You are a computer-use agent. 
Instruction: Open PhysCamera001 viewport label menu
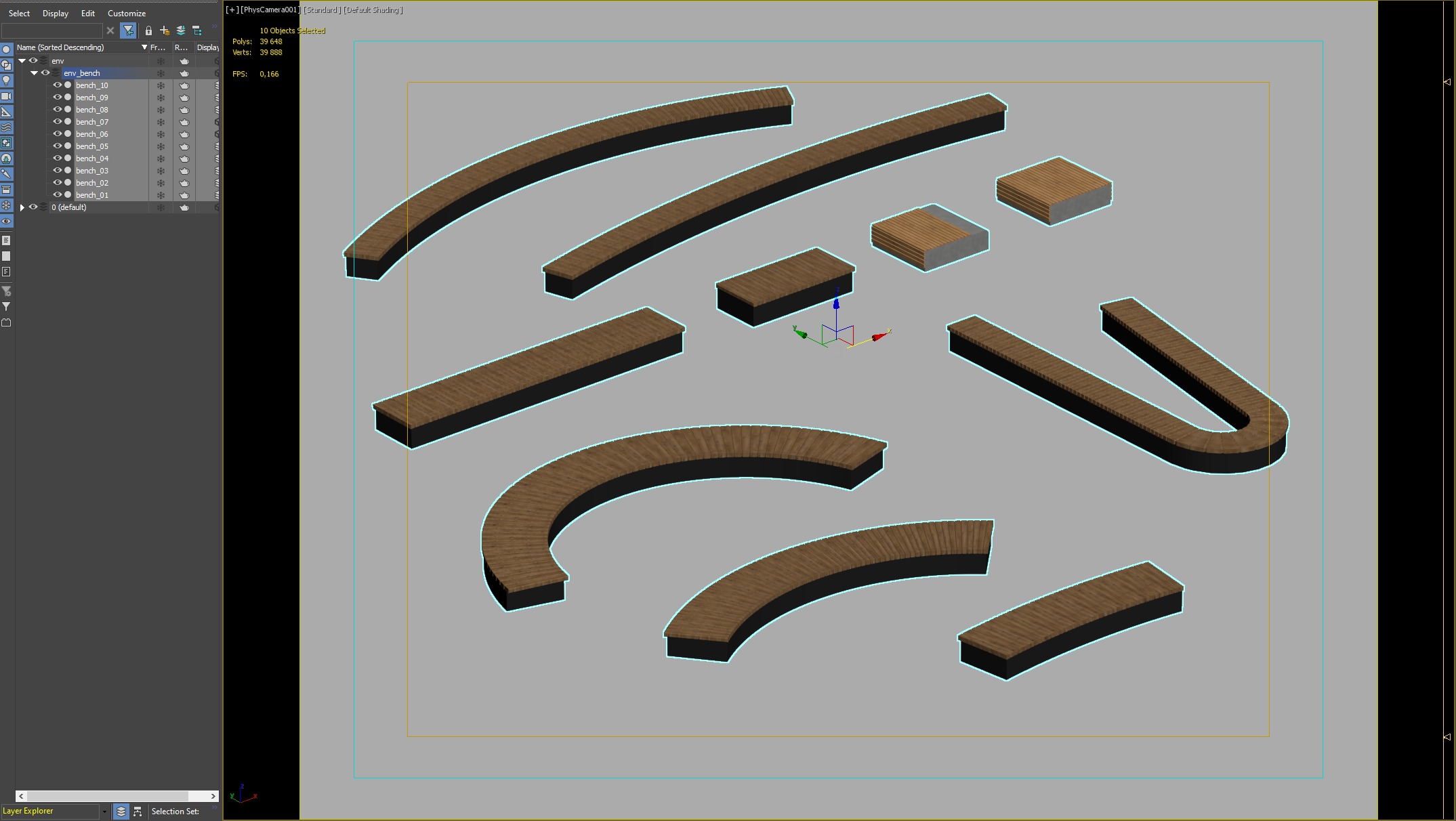click(x=270, y=9)
